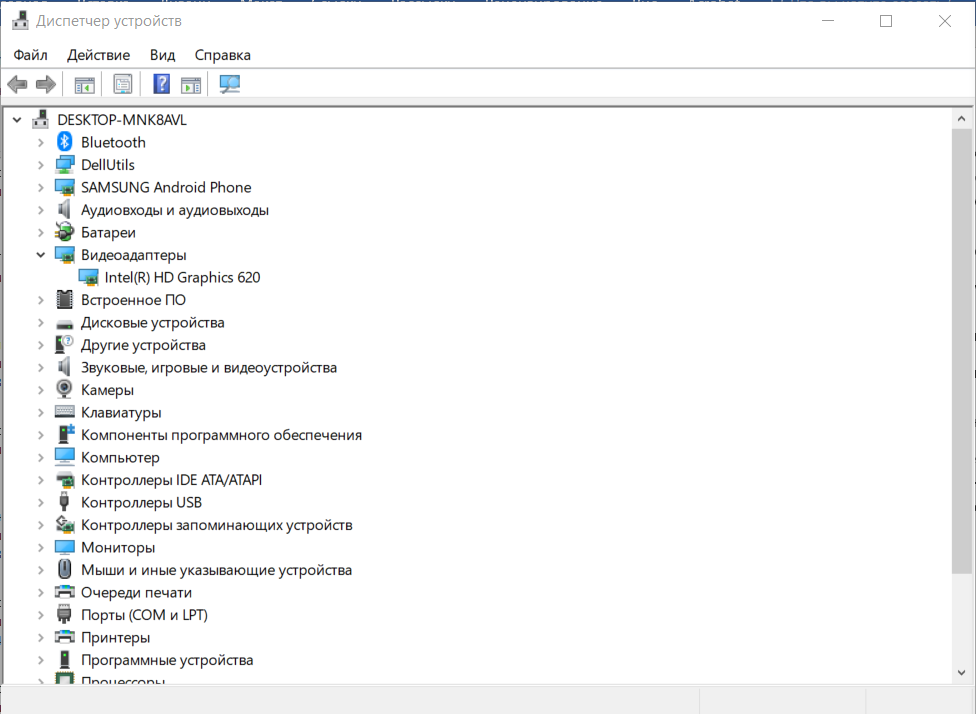Image resolution: width=976 pixels, height=714 pixels.
Task: Click the Компоненты программного обеспечения icon
Action: pyautogui.click(x=65, y=435)
